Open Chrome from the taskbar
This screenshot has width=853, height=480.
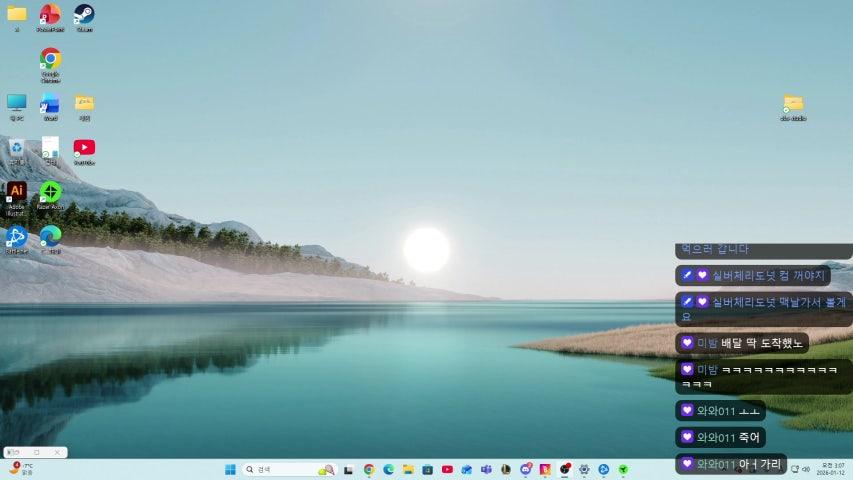pyautogui.click(x=369, y=469)
